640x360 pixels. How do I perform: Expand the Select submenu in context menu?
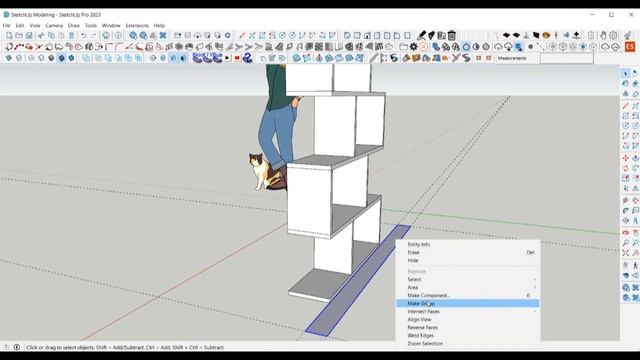pos(468,280)
